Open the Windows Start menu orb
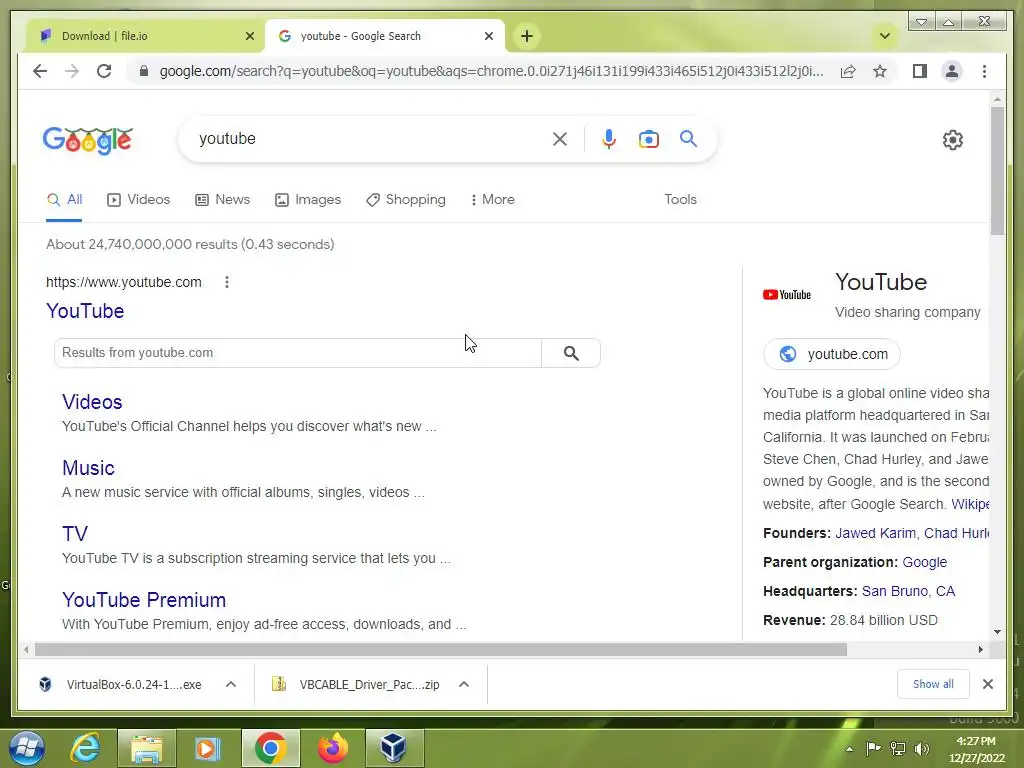 (x=27, y=748)
